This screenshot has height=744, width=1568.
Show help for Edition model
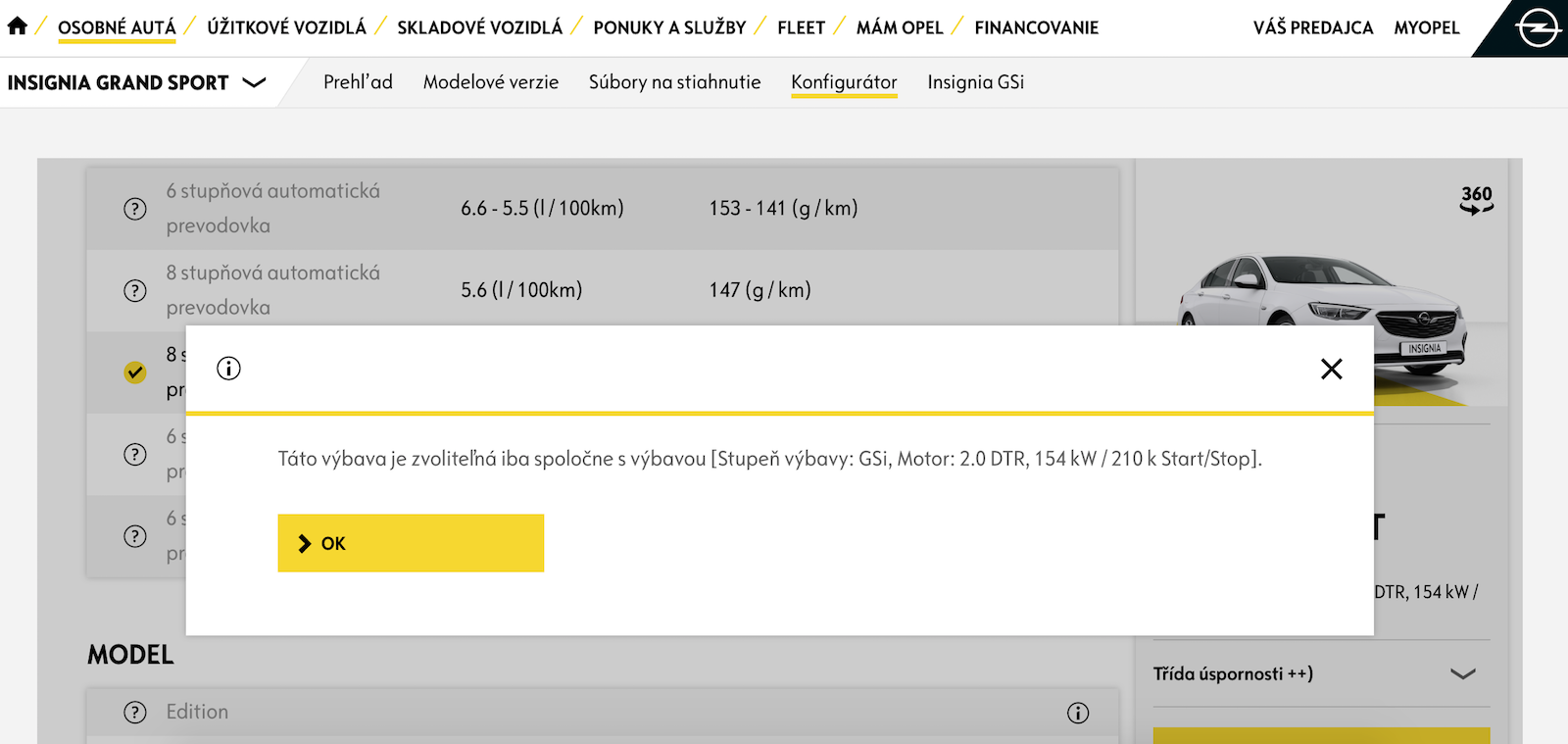point(135,713)
